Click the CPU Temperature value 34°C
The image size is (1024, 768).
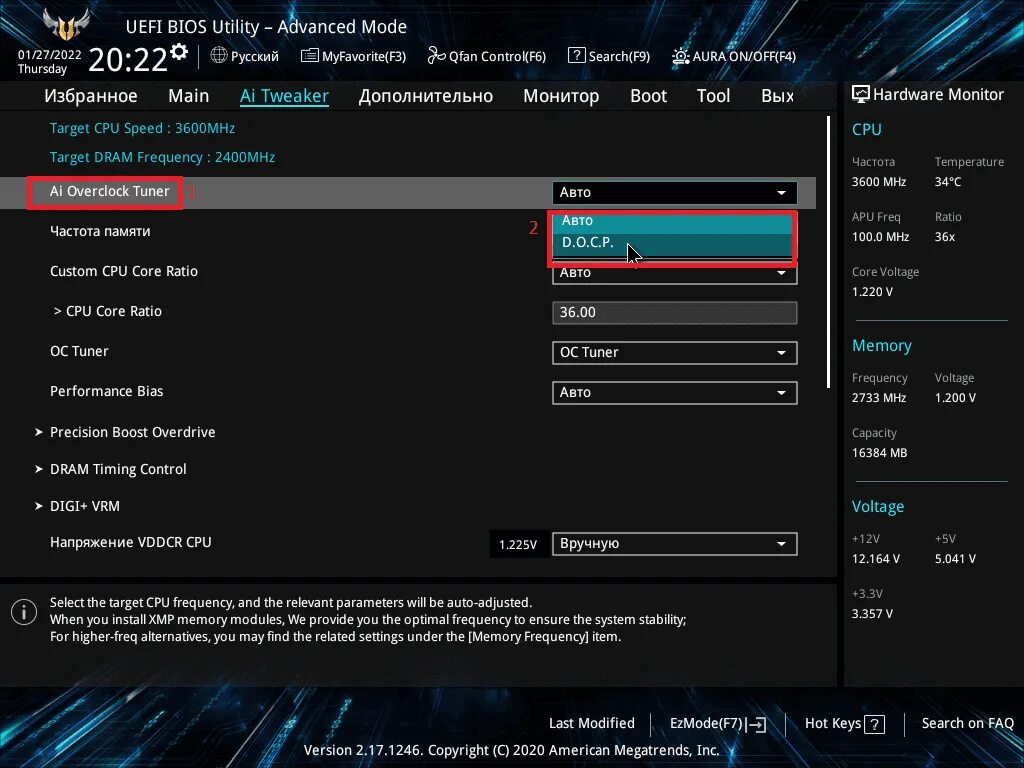948,182
